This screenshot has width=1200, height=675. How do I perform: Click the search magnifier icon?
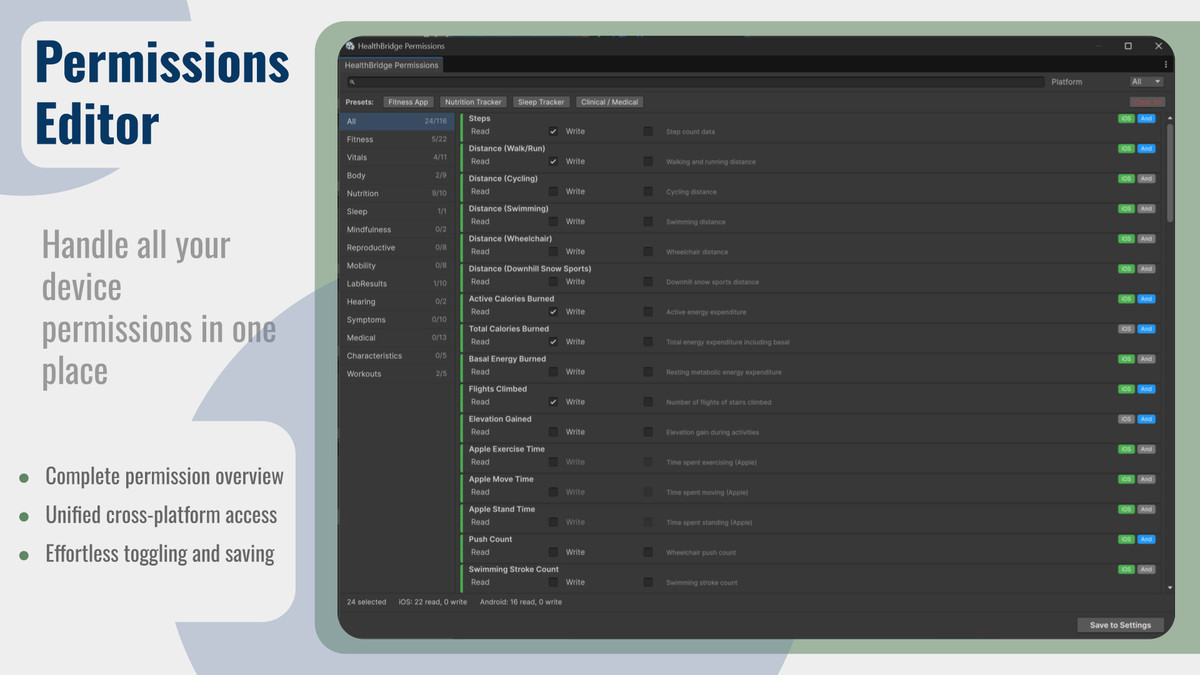tap(353, 82)
